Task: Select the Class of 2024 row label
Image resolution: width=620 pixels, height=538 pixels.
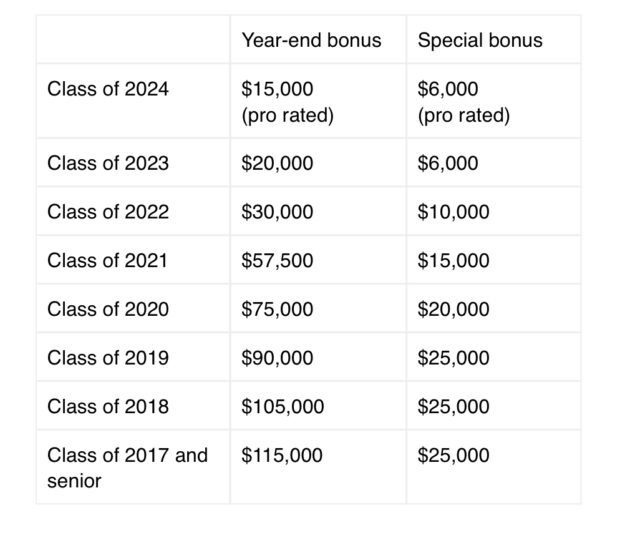Action: (108, 89)
